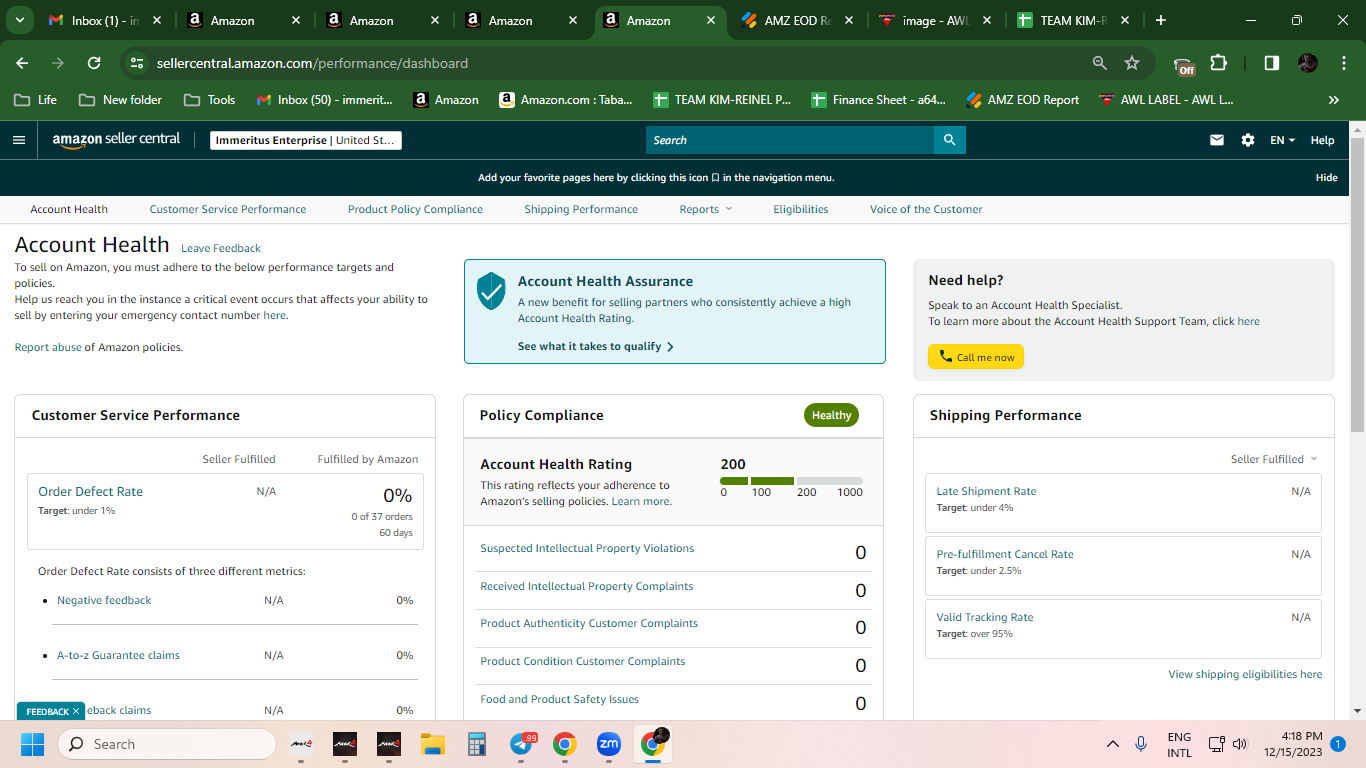Click the Seller Central search magnifier button
1366x768 pixels.
tap(949, 140)
